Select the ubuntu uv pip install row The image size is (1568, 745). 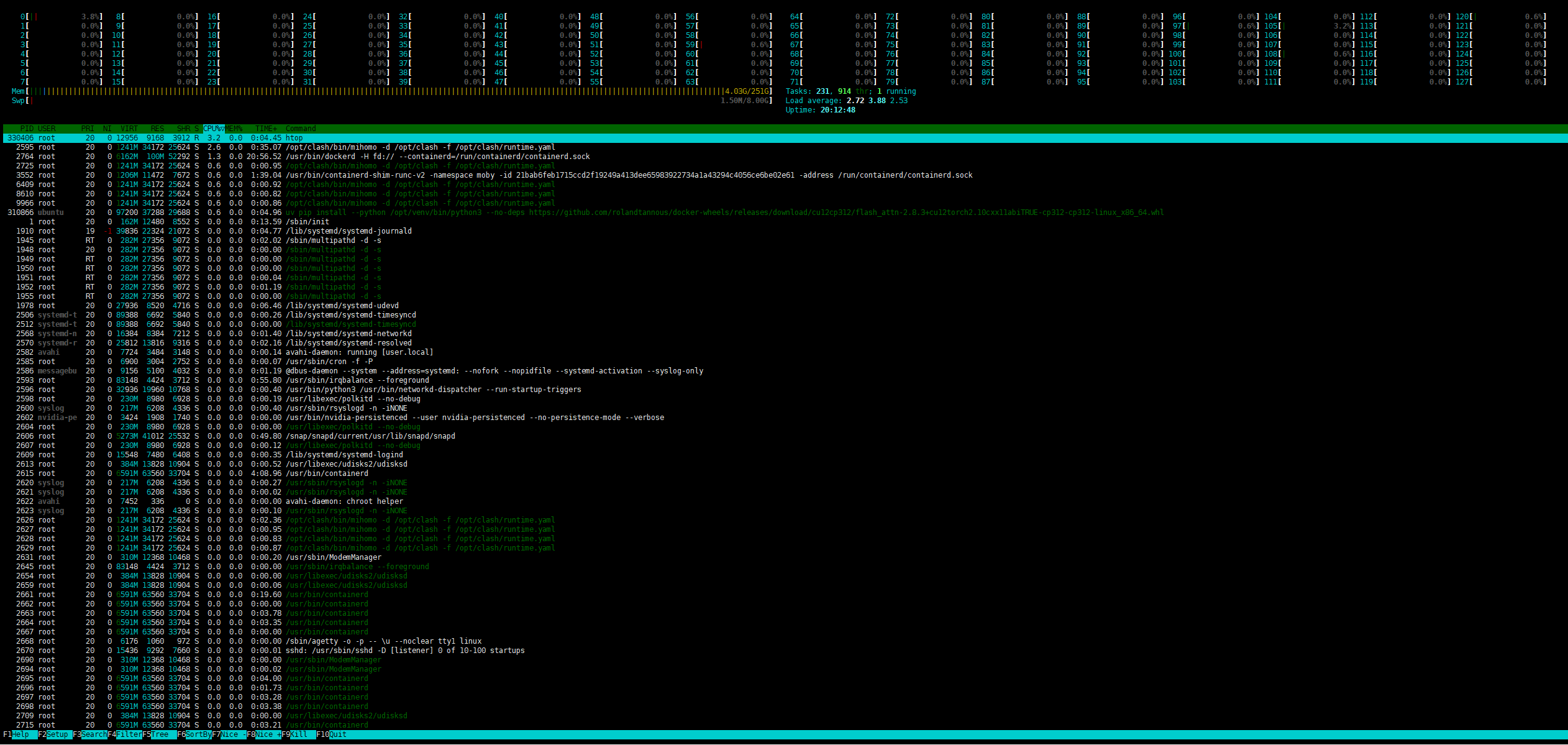coord(784,213)
